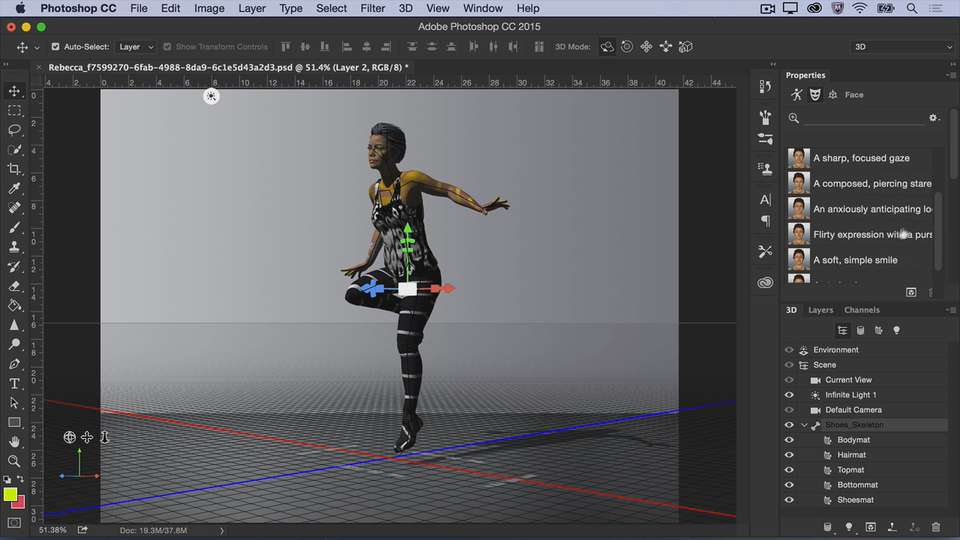Open the tool preset picker arrow
The width and height of the screenshot is (960, 540).
coord(37,47)
